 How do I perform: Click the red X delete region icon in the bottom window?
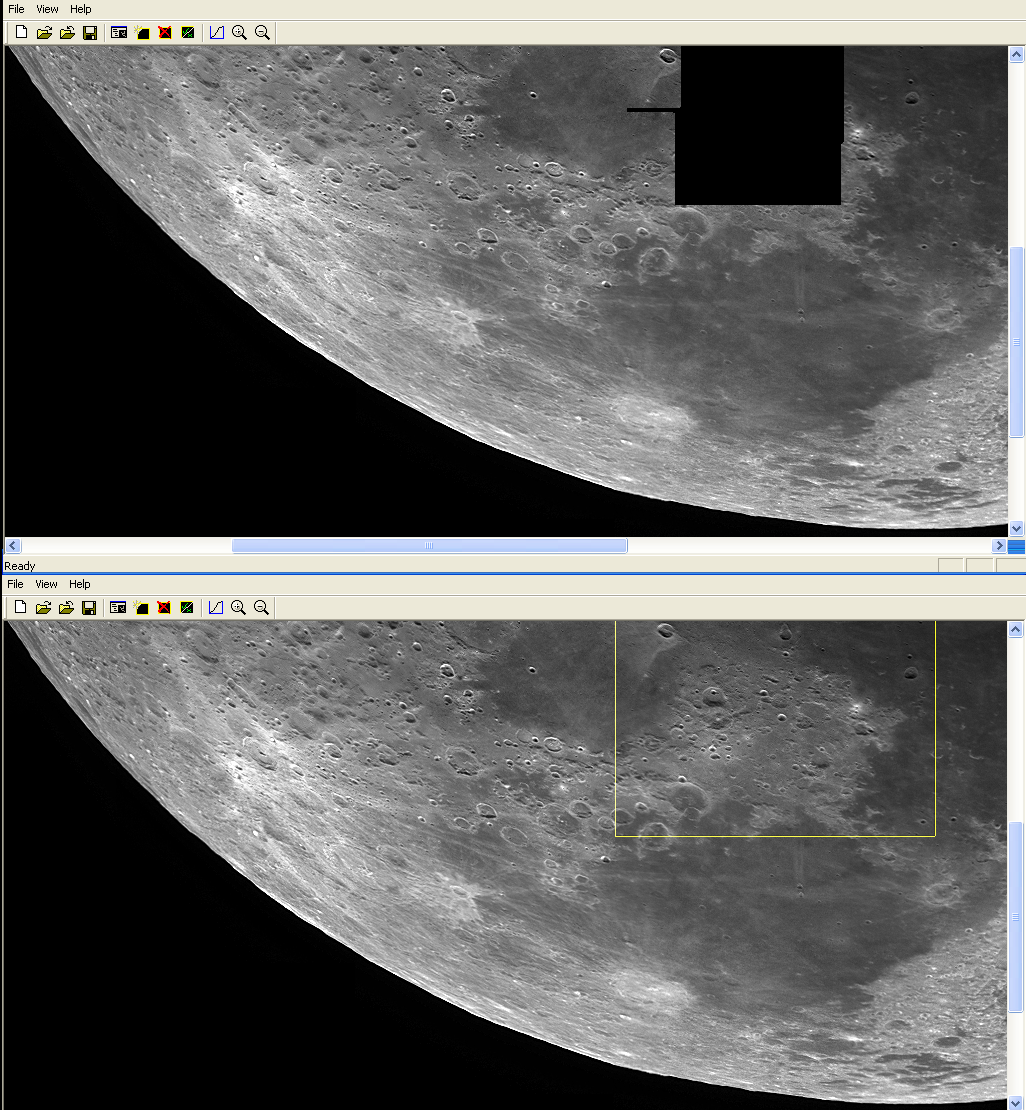tap(164, 607)
